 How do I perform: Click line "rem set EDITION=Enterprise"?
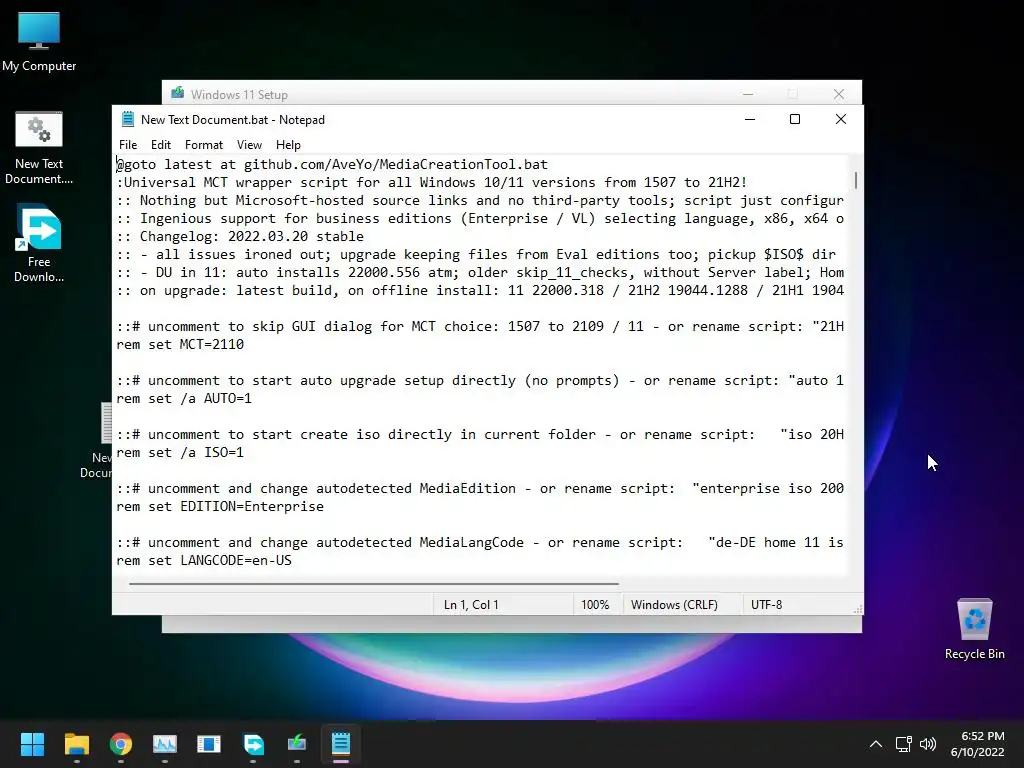pyautogui.click(x=220, y=507)
